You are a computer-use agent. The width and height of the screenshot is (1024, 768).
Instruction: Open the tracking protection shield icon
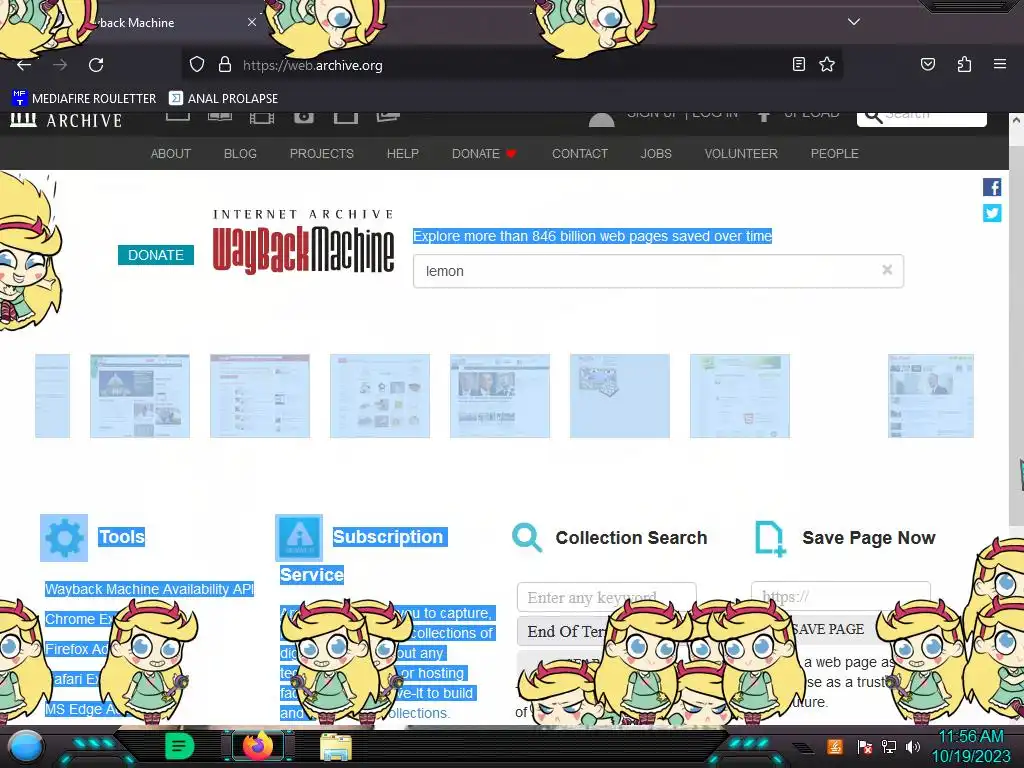197,65
